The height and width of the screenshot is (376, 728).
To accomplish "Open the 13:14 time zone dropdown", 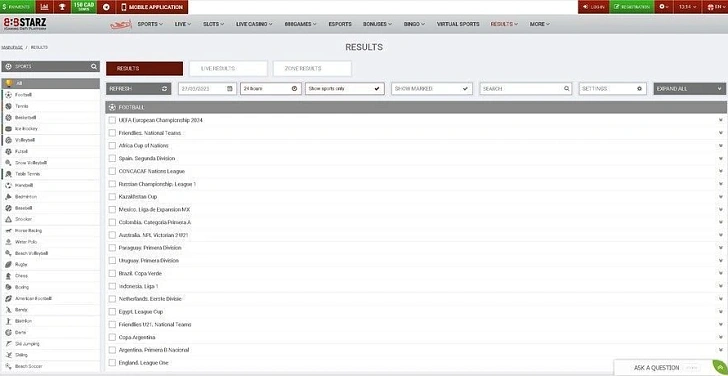I will click(x=688, y=7).
